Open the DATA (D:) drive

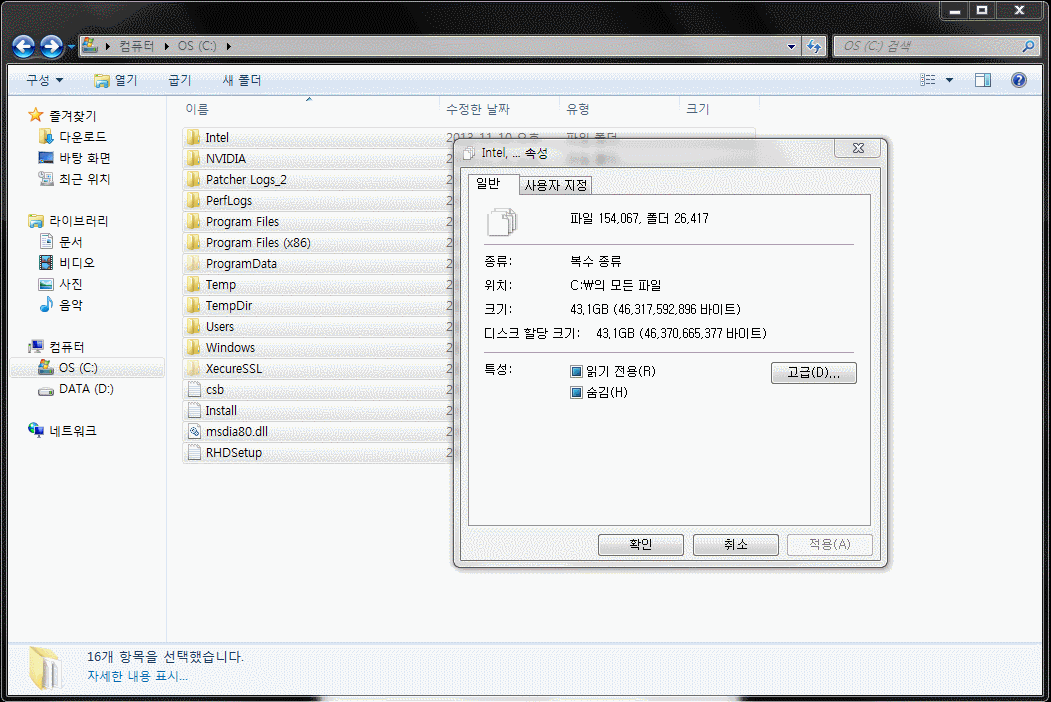[x=85, y=389]
